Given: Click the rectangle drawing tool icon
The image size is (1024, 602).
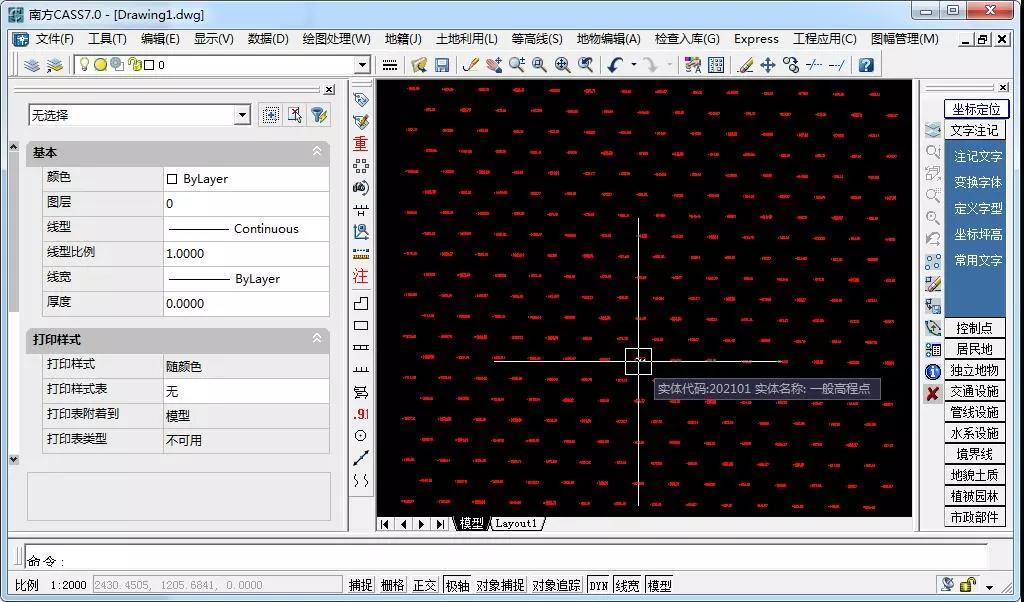Looking at the screenshot, I should click(360, 326).
